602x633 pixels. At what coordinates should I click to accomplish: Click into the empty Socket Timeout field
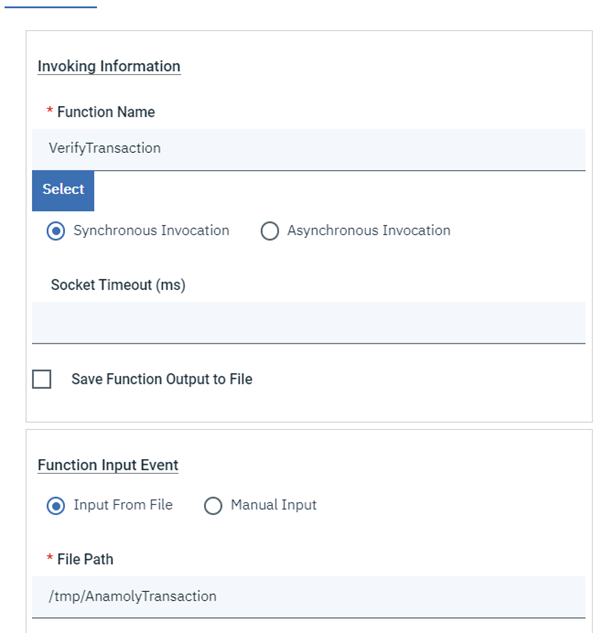[x=308, y=322]
